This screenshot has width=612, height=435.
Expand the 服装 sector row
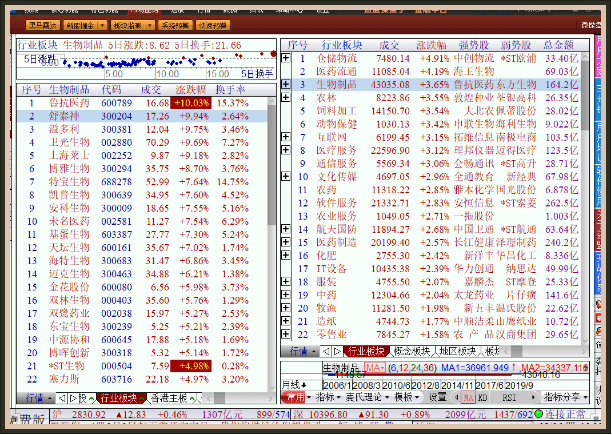click(x=286, y=281)
